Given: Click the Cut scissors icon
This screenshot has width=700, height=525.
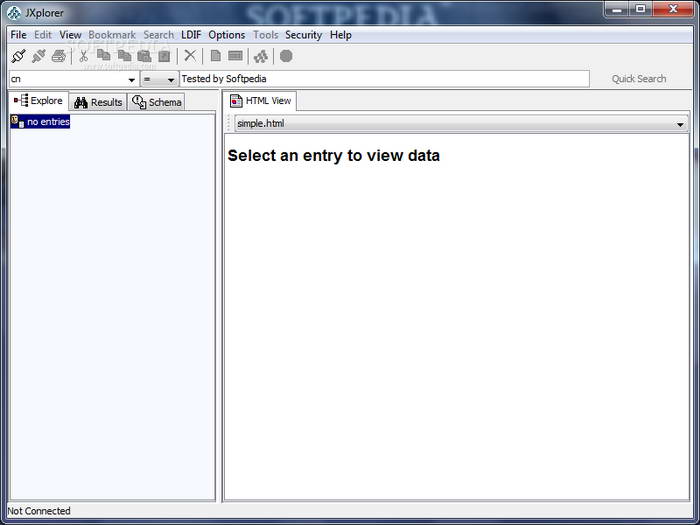Looking at the screenshot, I should tap(83, 56).
